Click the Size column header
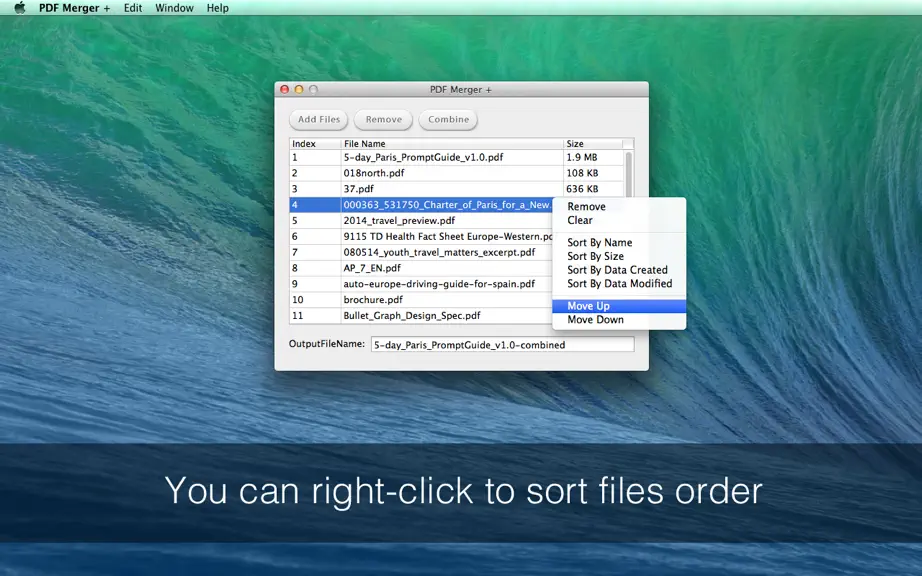 [x=593, y=143]
